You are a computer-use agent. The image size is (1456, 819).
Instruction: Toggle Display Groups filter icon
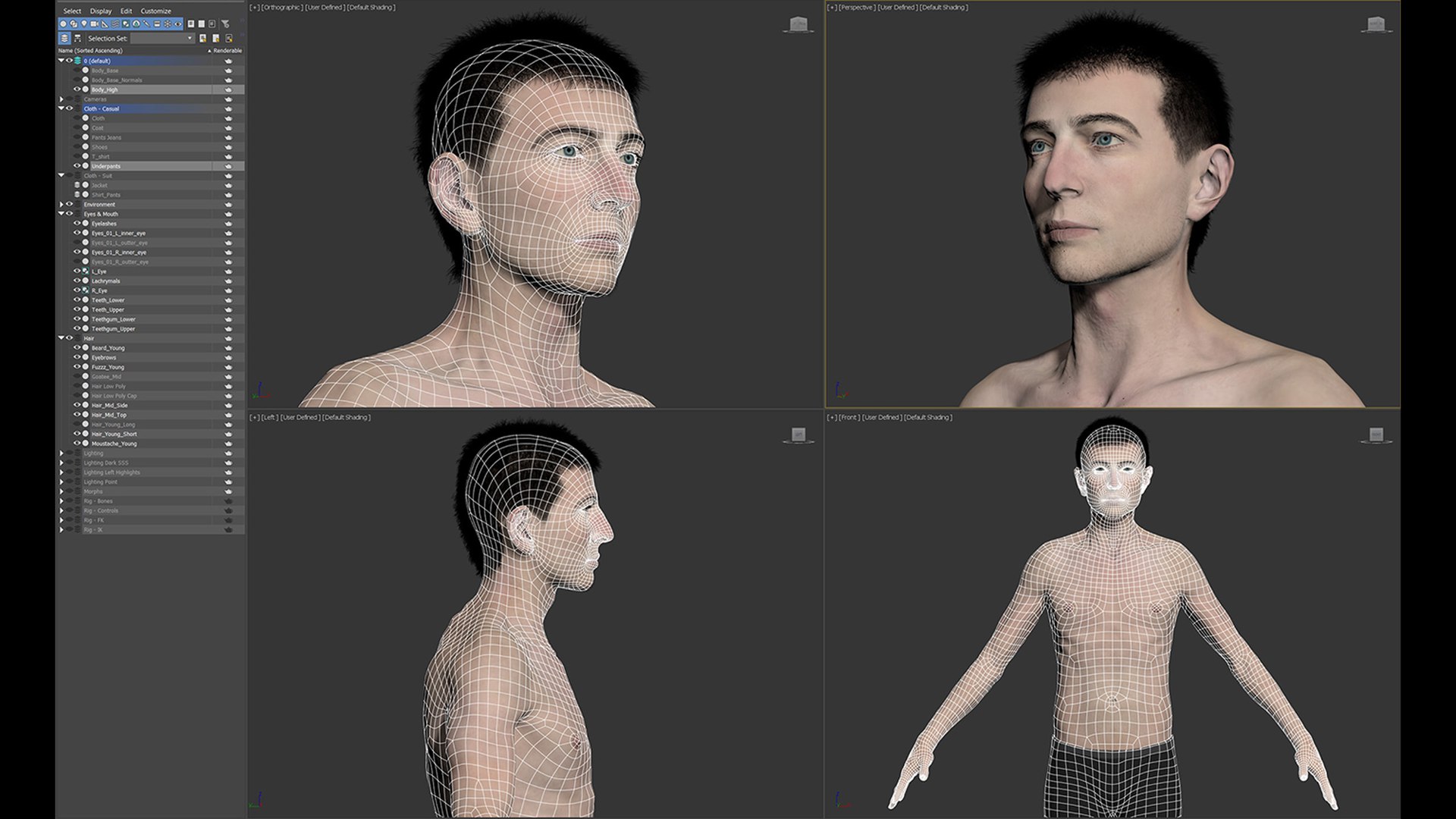pos(126,24)
